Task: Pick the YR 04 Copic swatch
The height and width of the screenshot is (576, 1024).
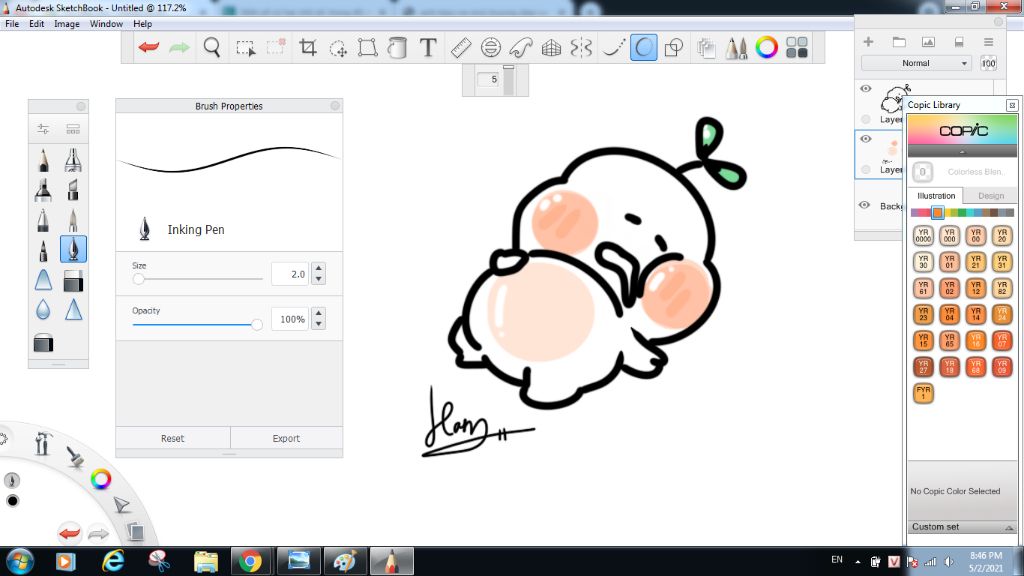Action: [x=950, y=314]
